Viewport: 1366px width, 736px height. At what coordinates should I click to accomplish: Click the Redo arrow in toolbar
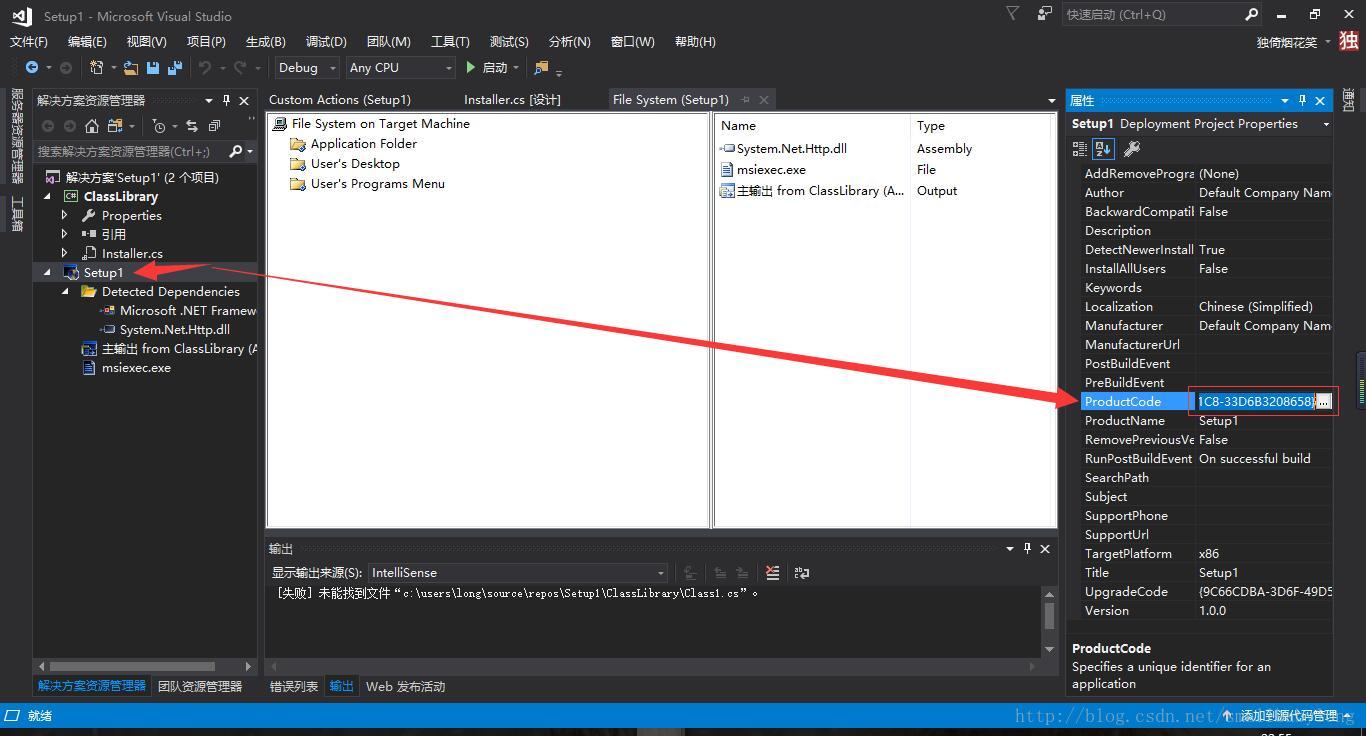(x=240, y=67)
